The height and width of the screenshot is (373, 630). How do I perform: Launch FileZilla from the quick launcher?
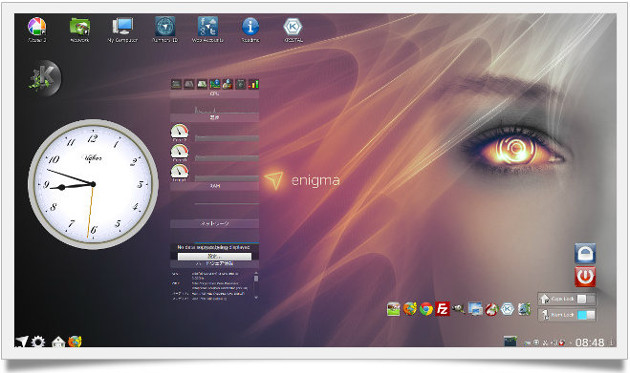(442, 309)
